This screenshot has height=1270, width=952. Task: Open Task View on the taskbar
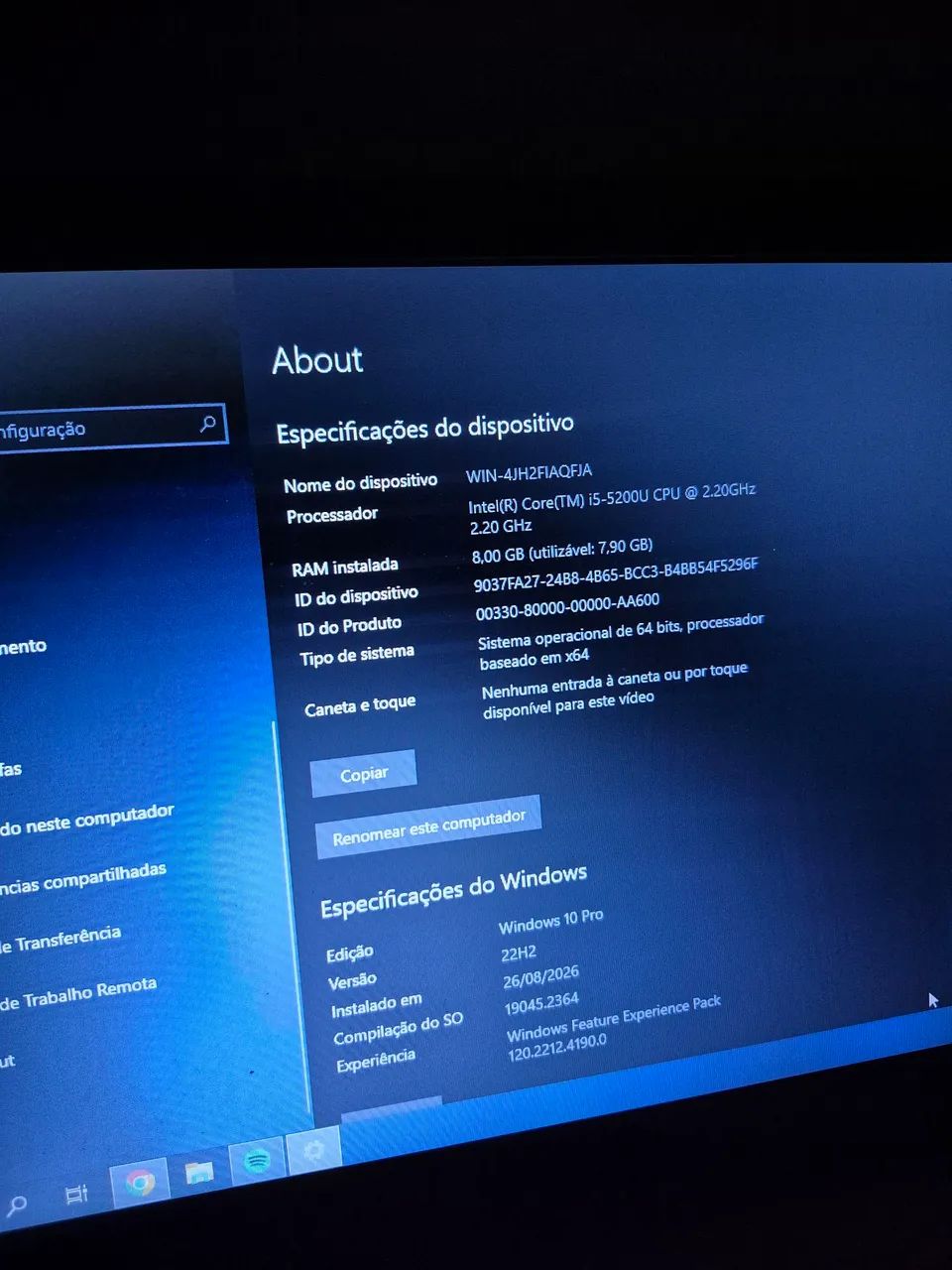pyautogui.click(x=76, y=1196)
